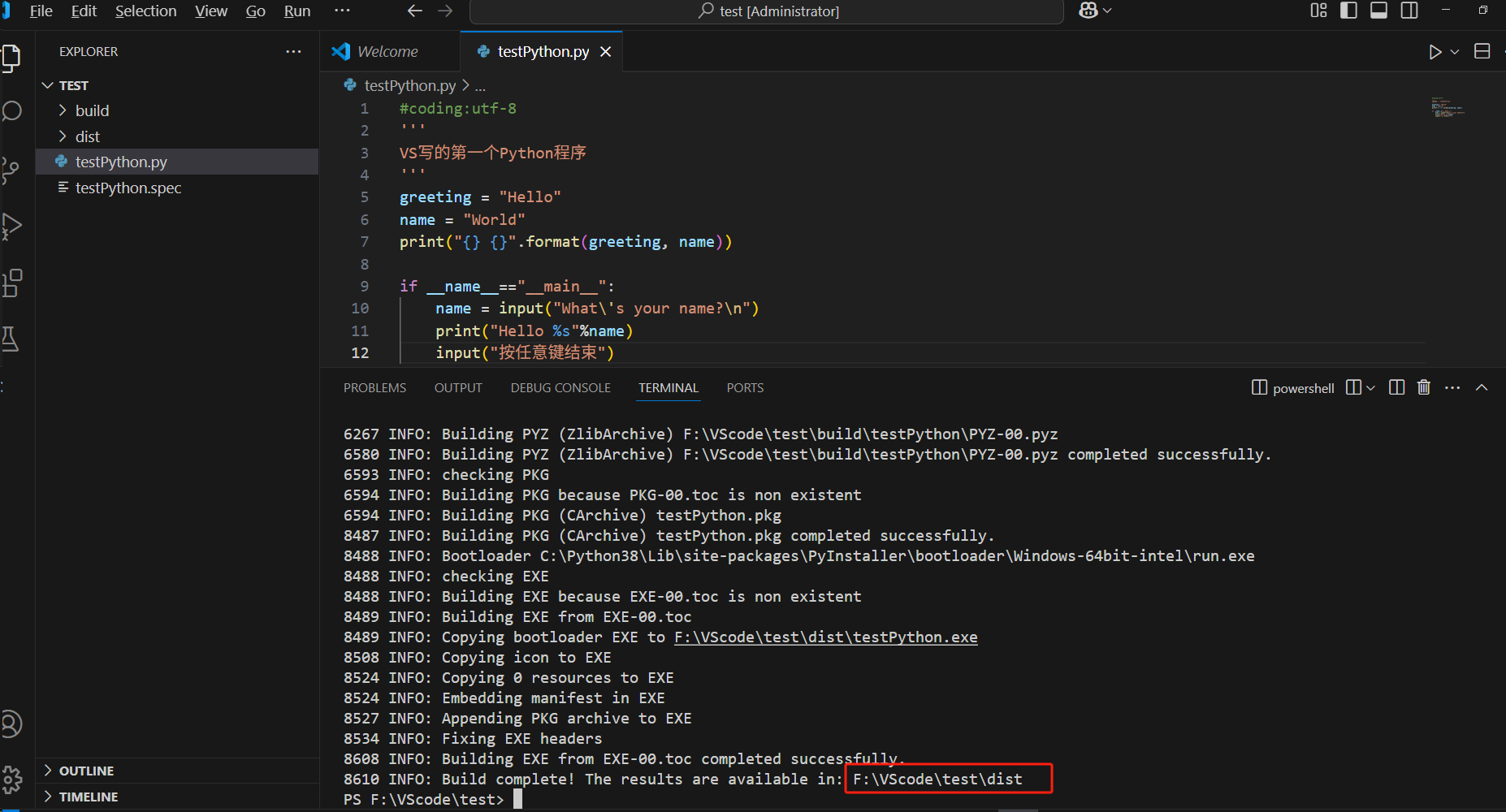Image resolution: width=1506 pixels, height=812 pixels.
Task: Click the "Build complete!" terminal line
Action: coord(683,780)
